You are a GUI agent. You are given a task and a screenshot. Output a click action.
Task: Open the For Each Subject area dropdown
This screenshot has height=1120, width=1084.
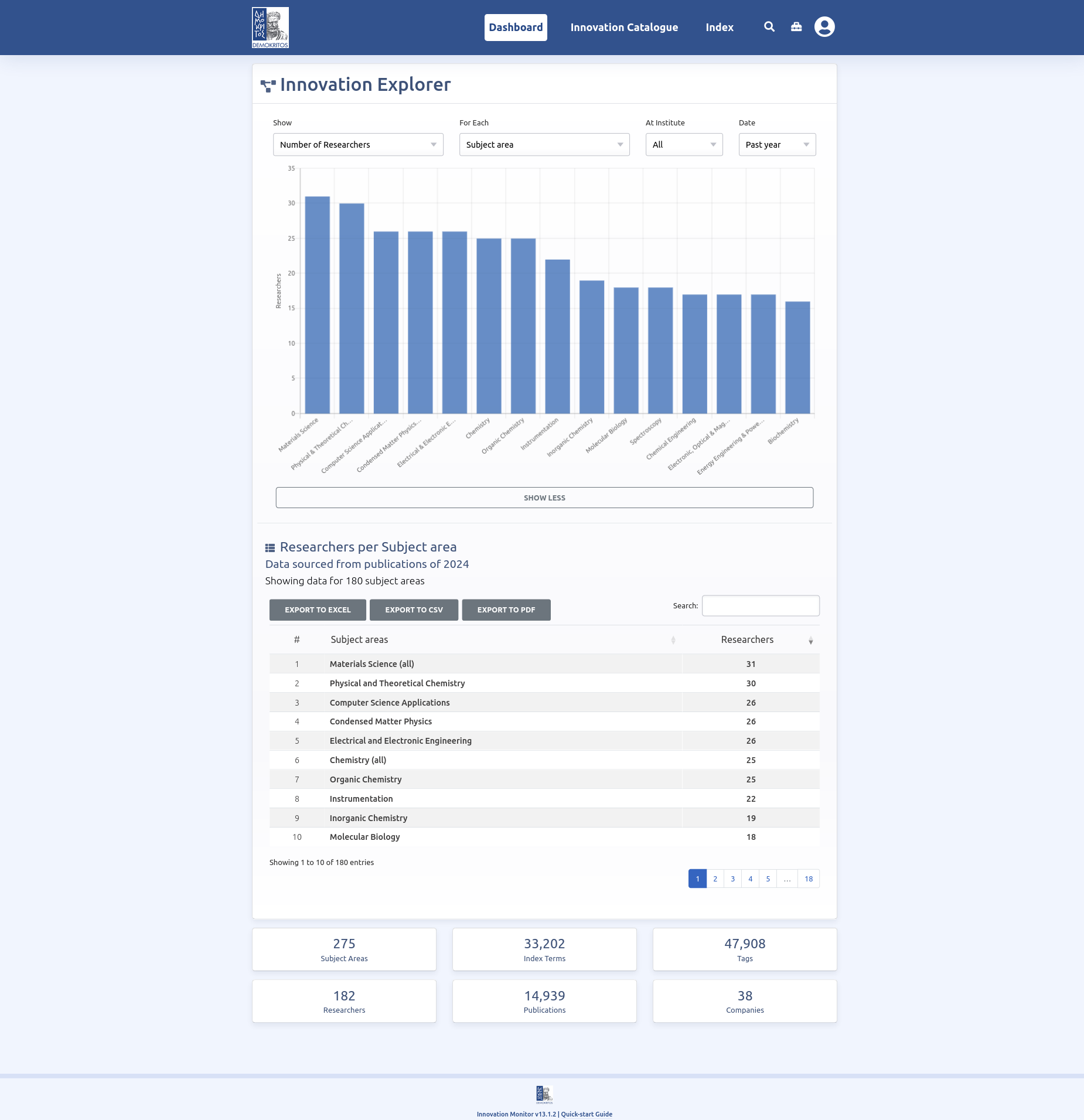point(544,145)
